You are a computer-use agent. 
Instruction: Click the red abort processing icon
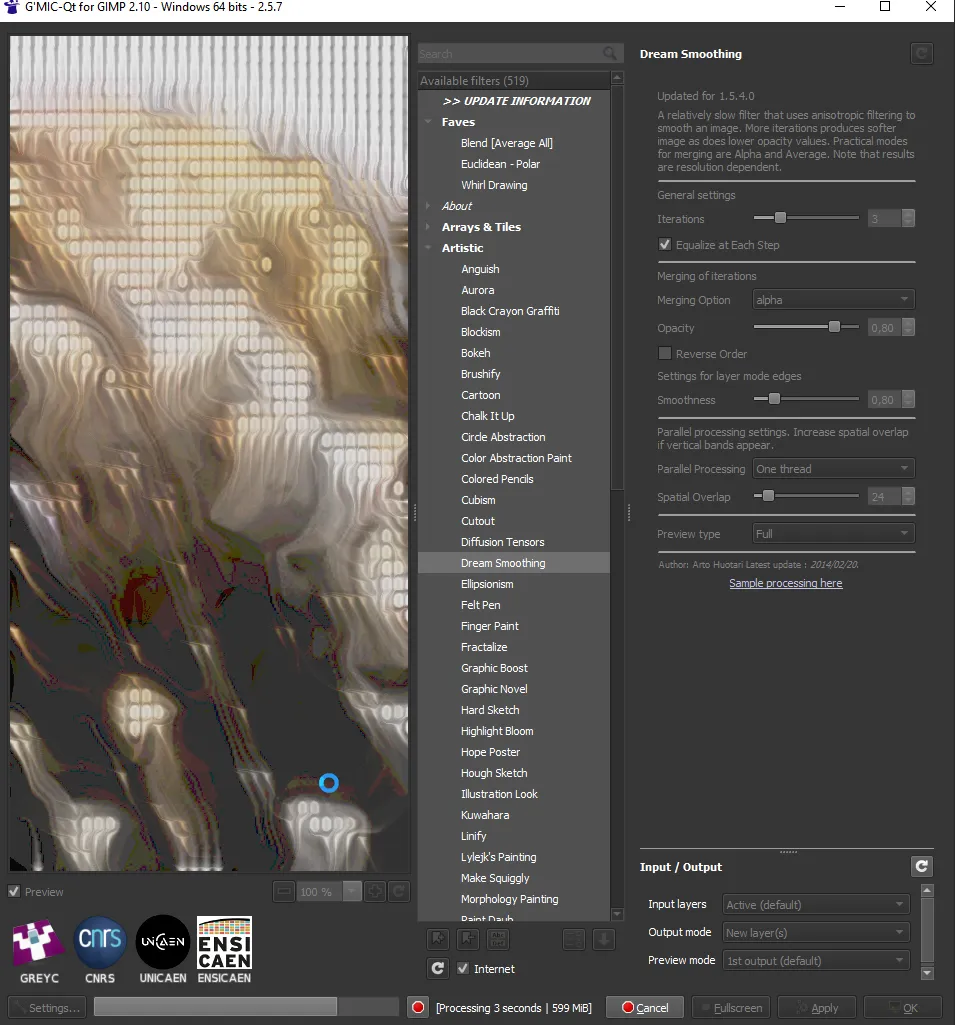tap(418, 1007)
